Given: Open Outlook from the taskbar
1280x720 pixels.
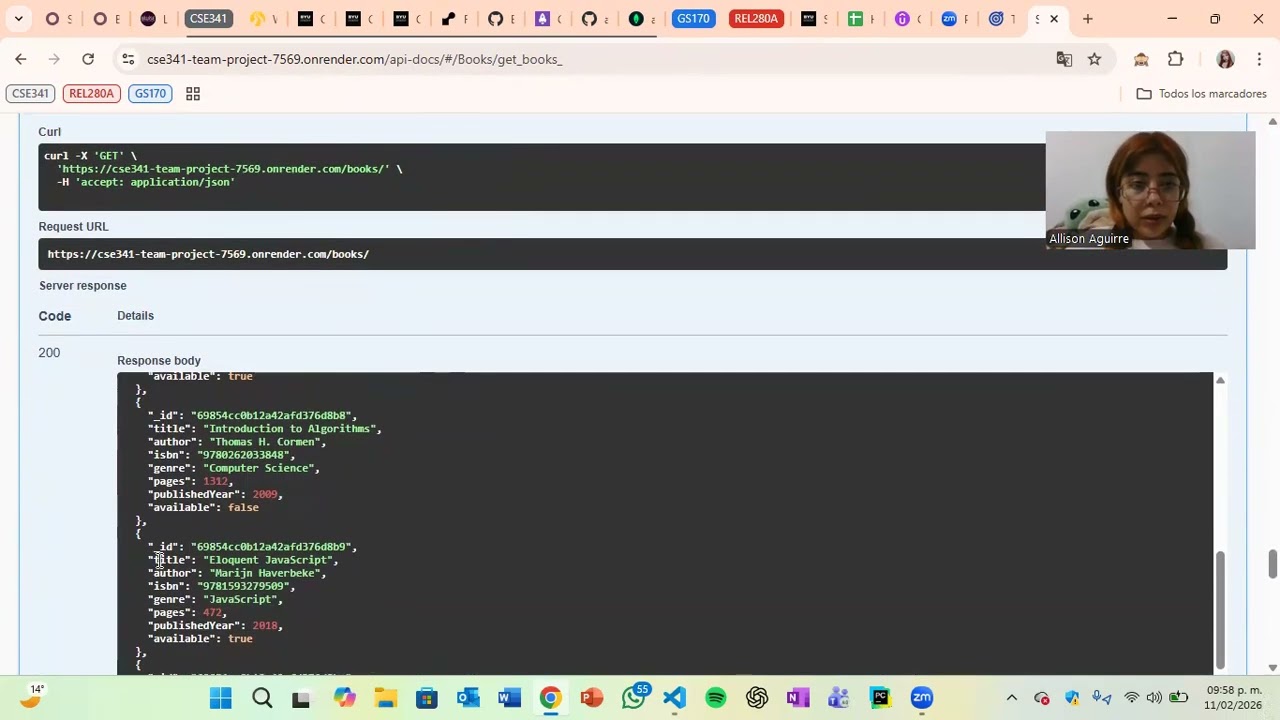Looking at the screenshot, I should [468, 698].
